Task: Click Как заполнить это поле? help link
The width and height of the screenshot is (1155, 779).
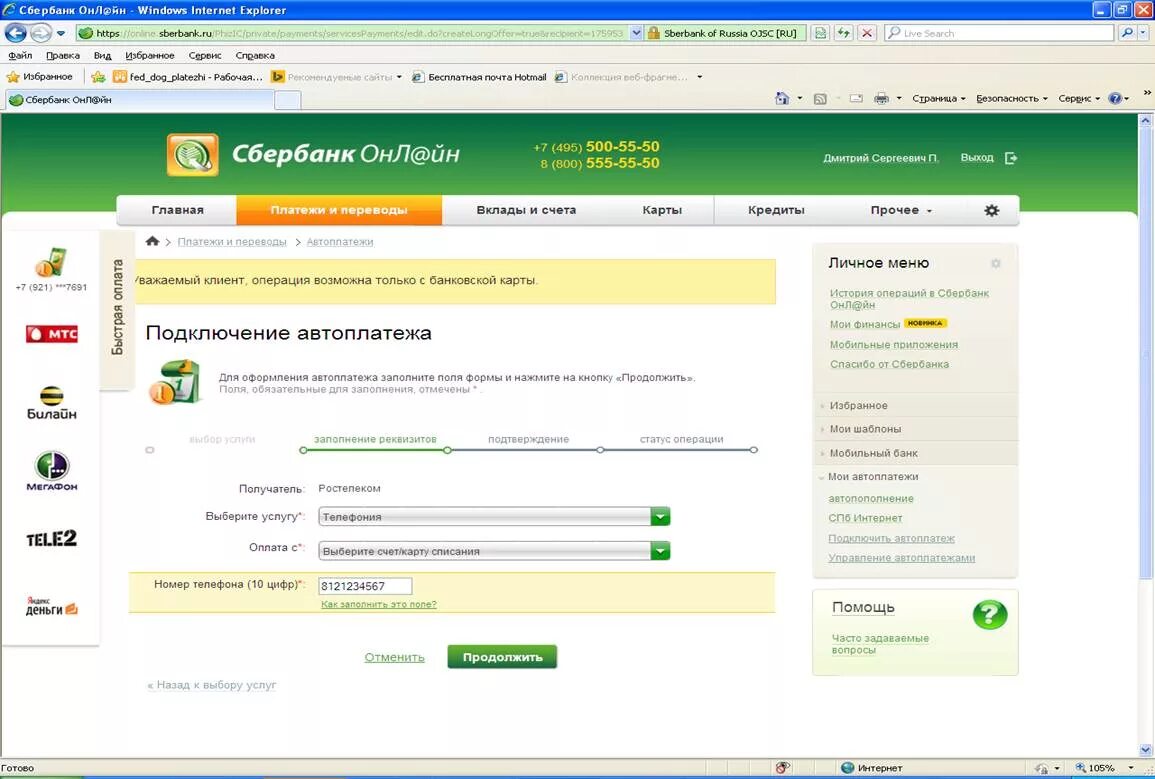Action: click(379, 604)
